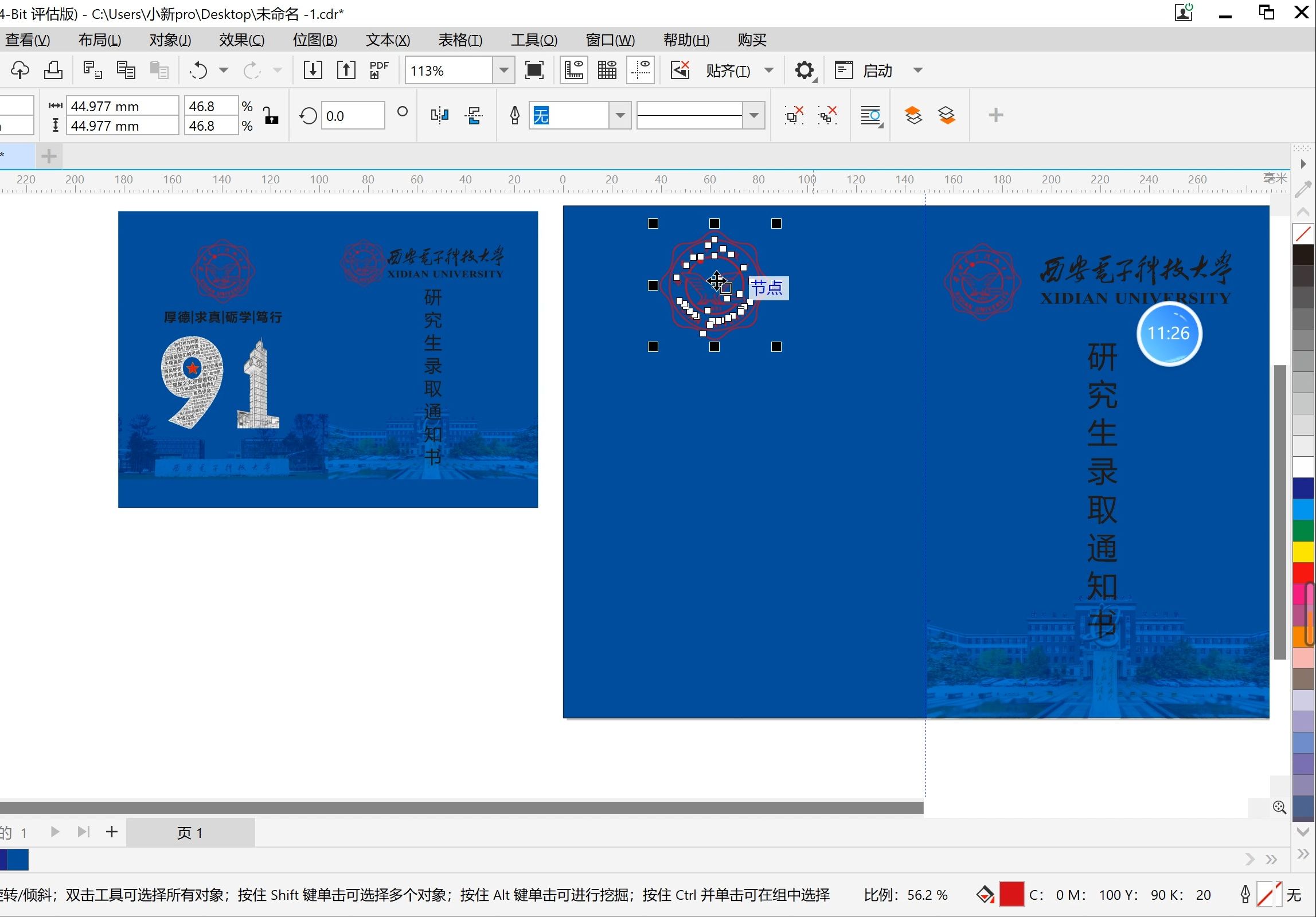Image resolution: width=1316 pixels, height=917 pixels.
Task: Click the copy icon
Action: coord(126,70)
